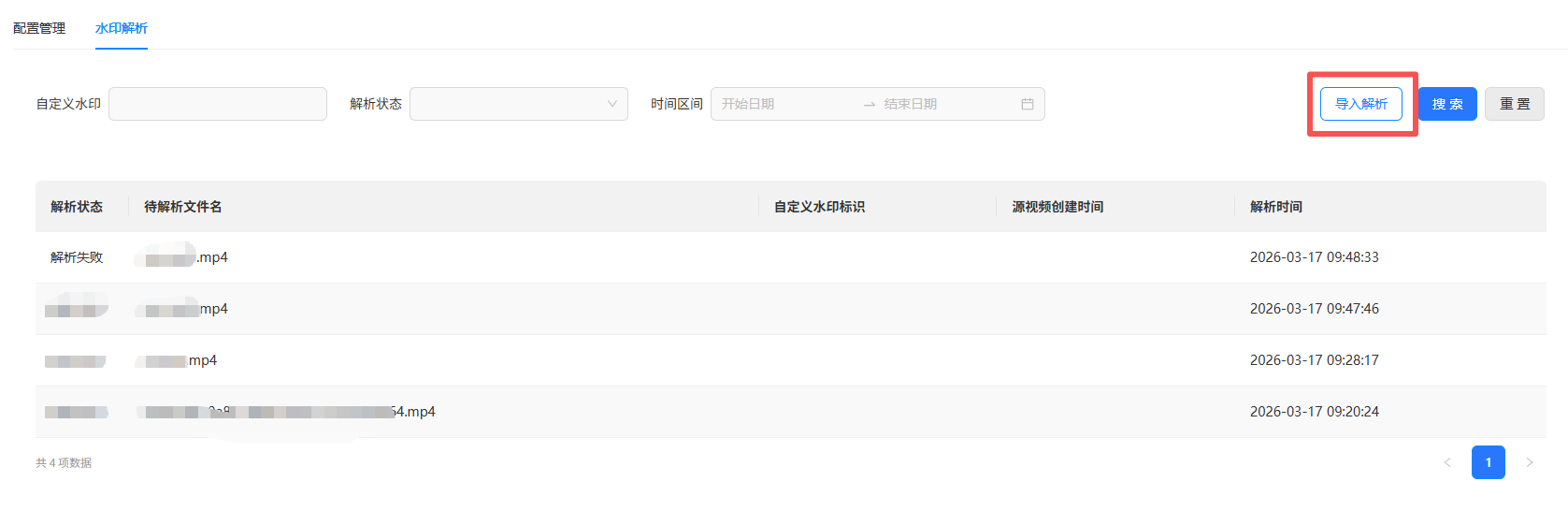Click the 导入解析 button

click(x=1360, y=104)
